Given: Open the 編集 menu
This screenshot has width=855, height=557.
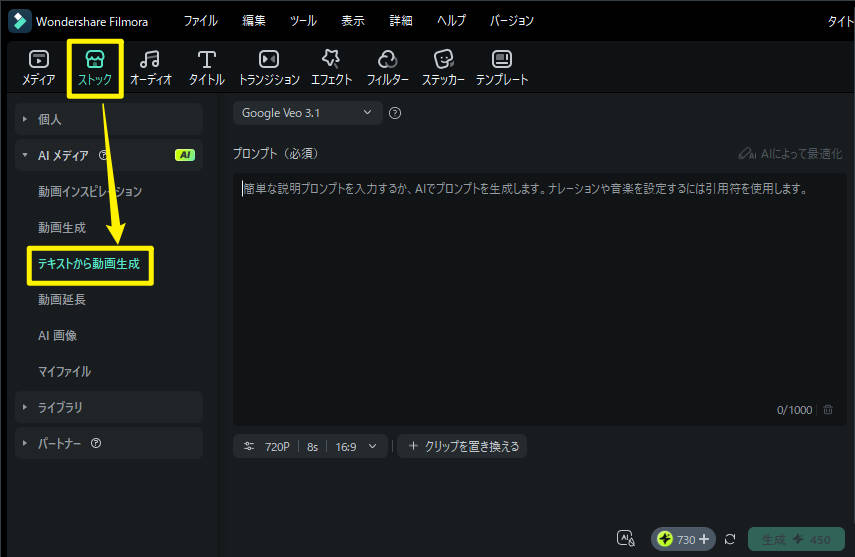Looking at the screenshot, I should click(254, 21).
